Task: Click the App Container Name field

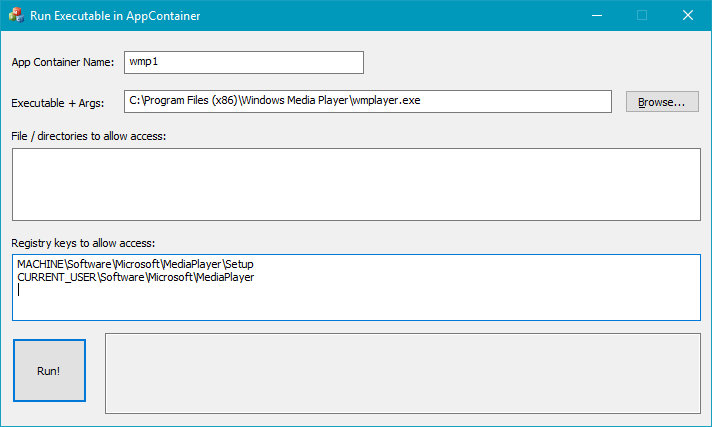Action: coord(244,62)
